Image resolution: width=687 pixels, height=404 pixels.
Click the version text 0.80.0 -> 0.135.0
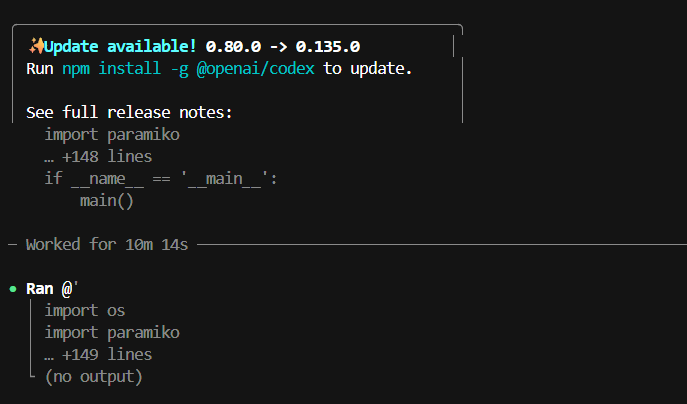[283, 46]
